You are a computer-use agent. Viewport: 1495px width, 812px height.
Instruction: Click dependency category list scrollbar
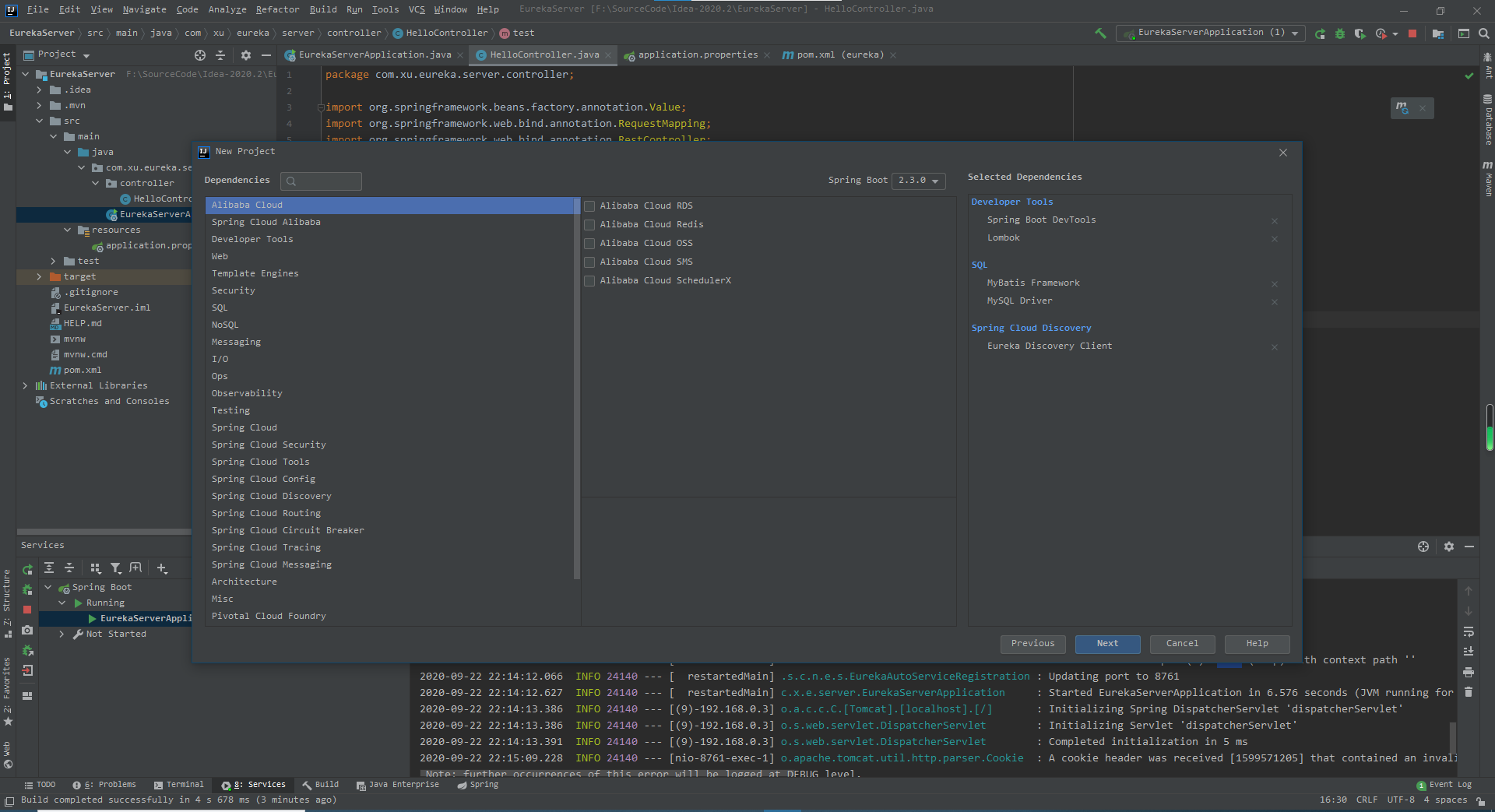click(577, 389)
